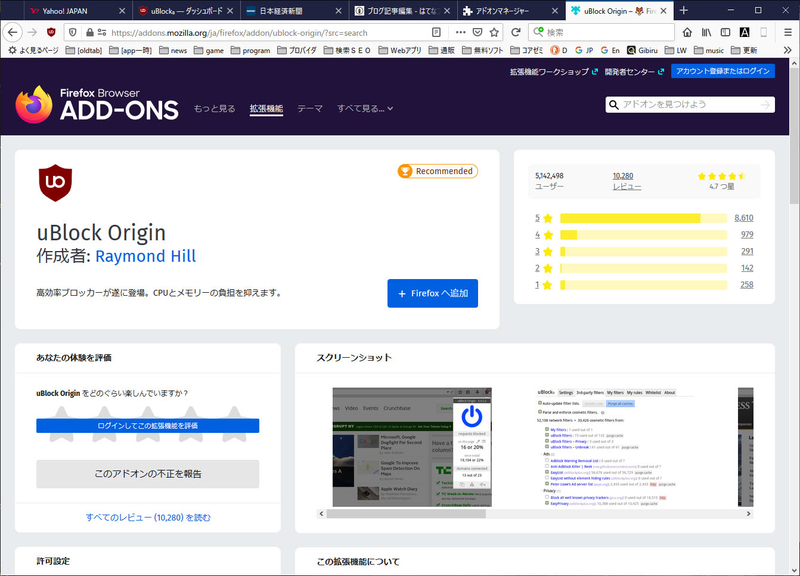Close the 日本経済新聞 tab

point(339,11)
